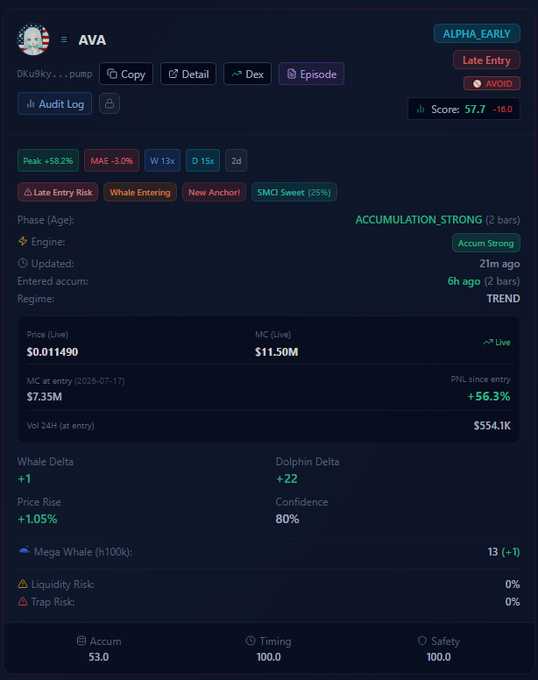Click the Trap Risk 0% value
The image size is (538, 680).
coord(512,602)
